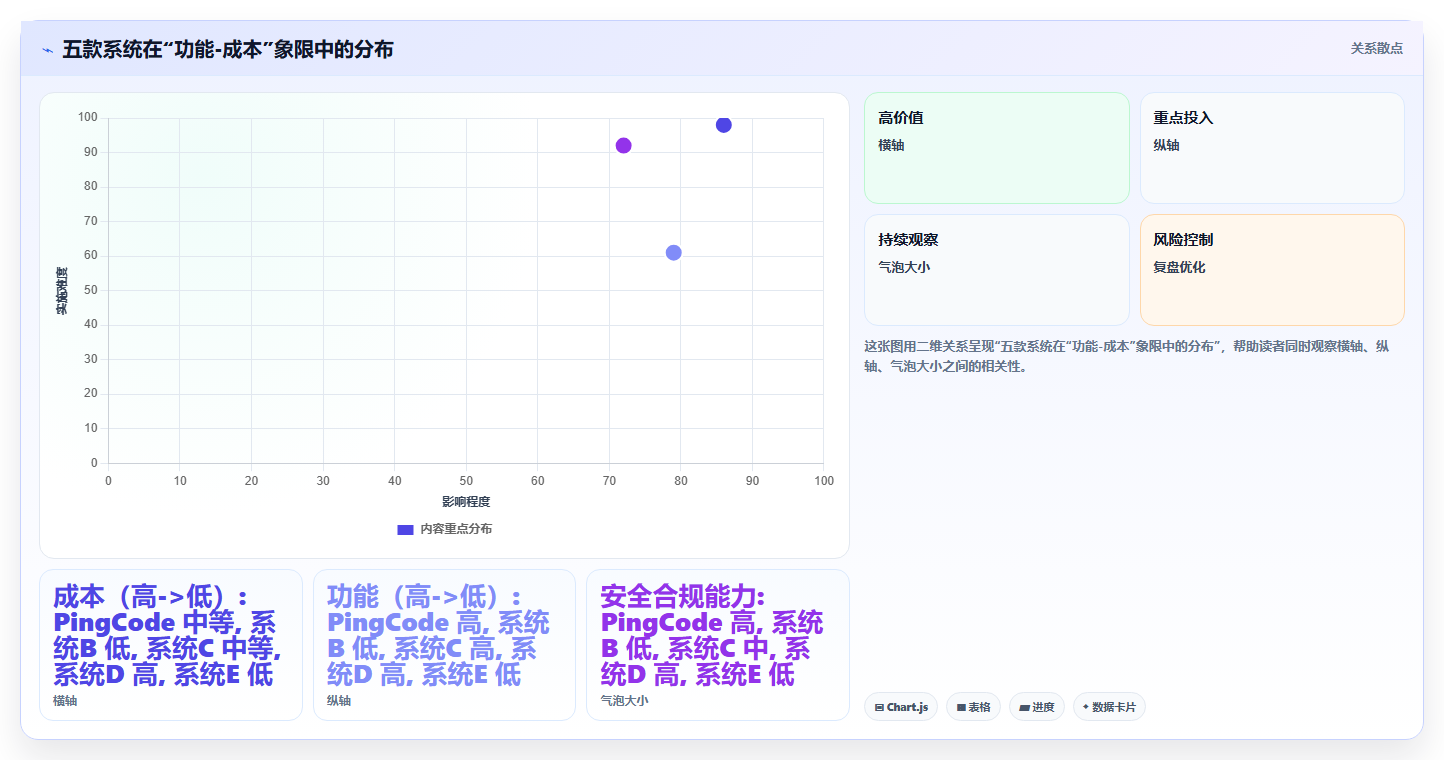1444x760 pixels.
Task: Click the 进度 tag chip
Action: (x=1037, y=707)
